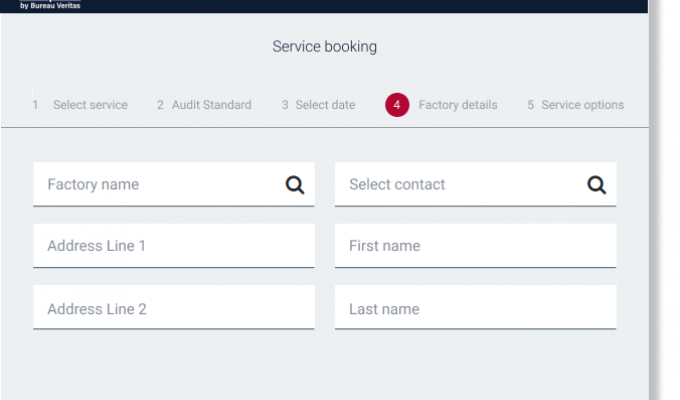Go to step 5 Service options
This screenshot has width=680, height=400.
pos(575,105)
